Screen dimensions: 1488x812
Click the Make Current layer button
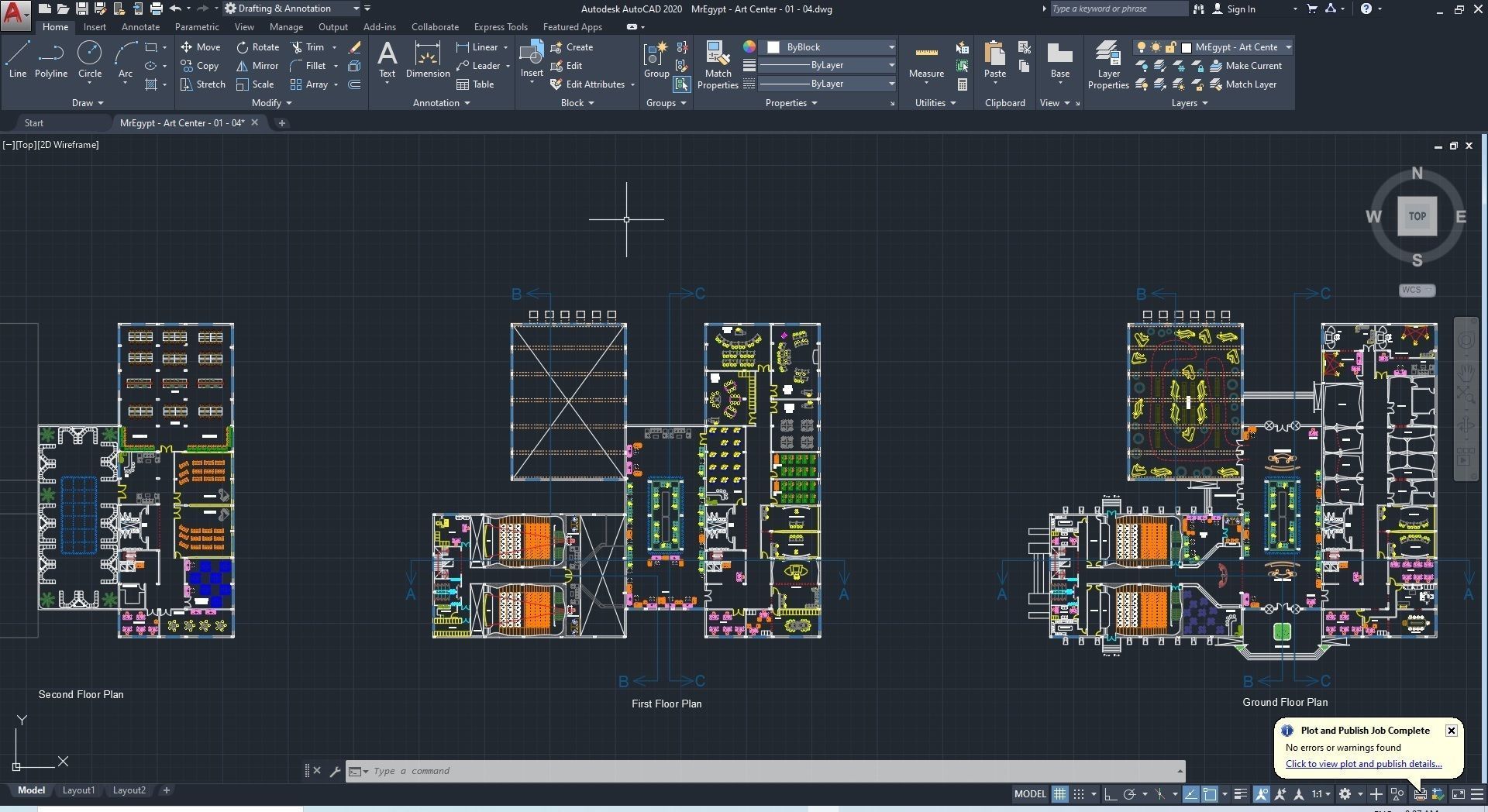tap(1245, 66)
